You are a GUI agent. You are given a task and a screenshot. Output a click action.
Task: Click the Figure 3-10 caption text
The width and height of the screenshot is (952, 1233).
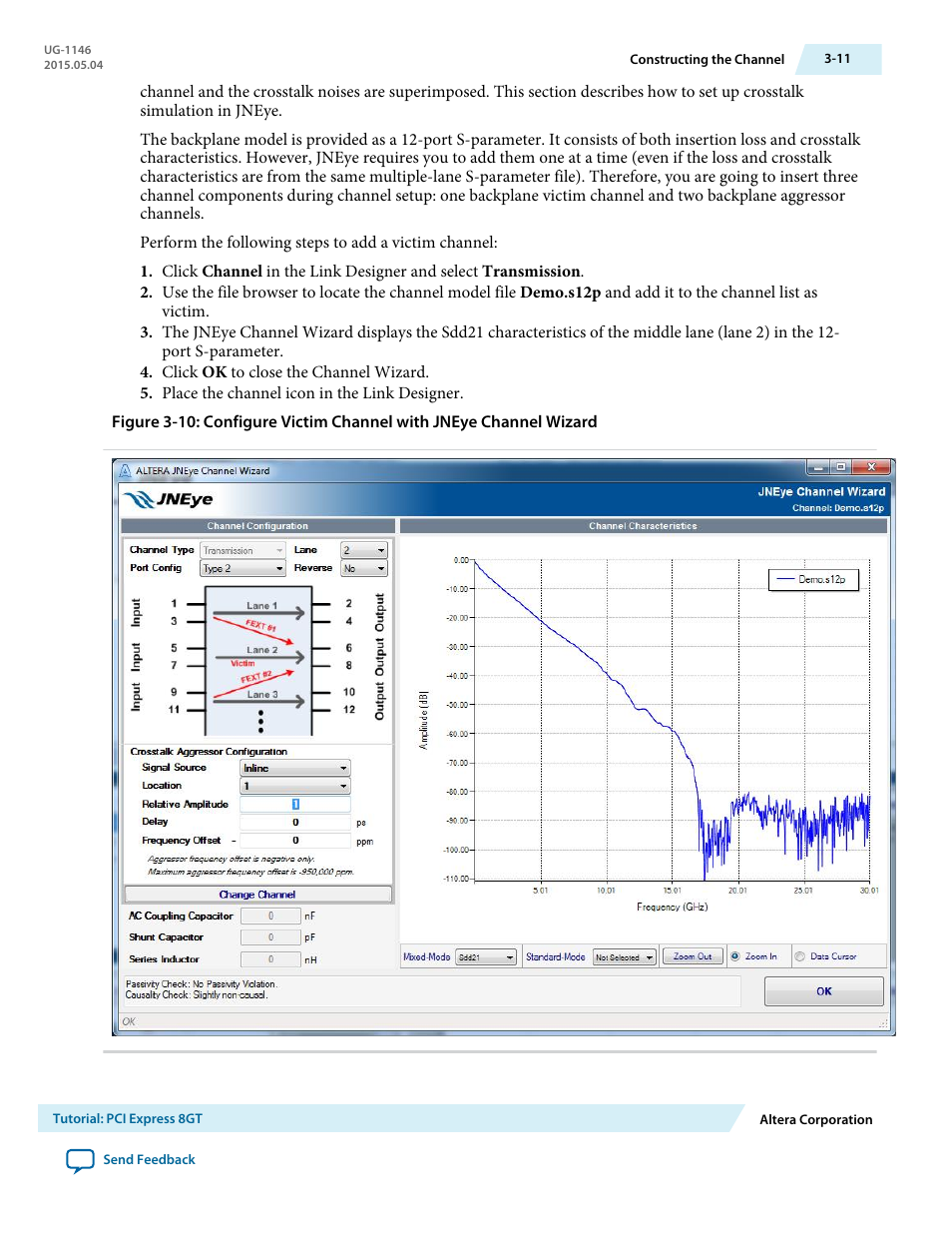(x=354, y=422)
